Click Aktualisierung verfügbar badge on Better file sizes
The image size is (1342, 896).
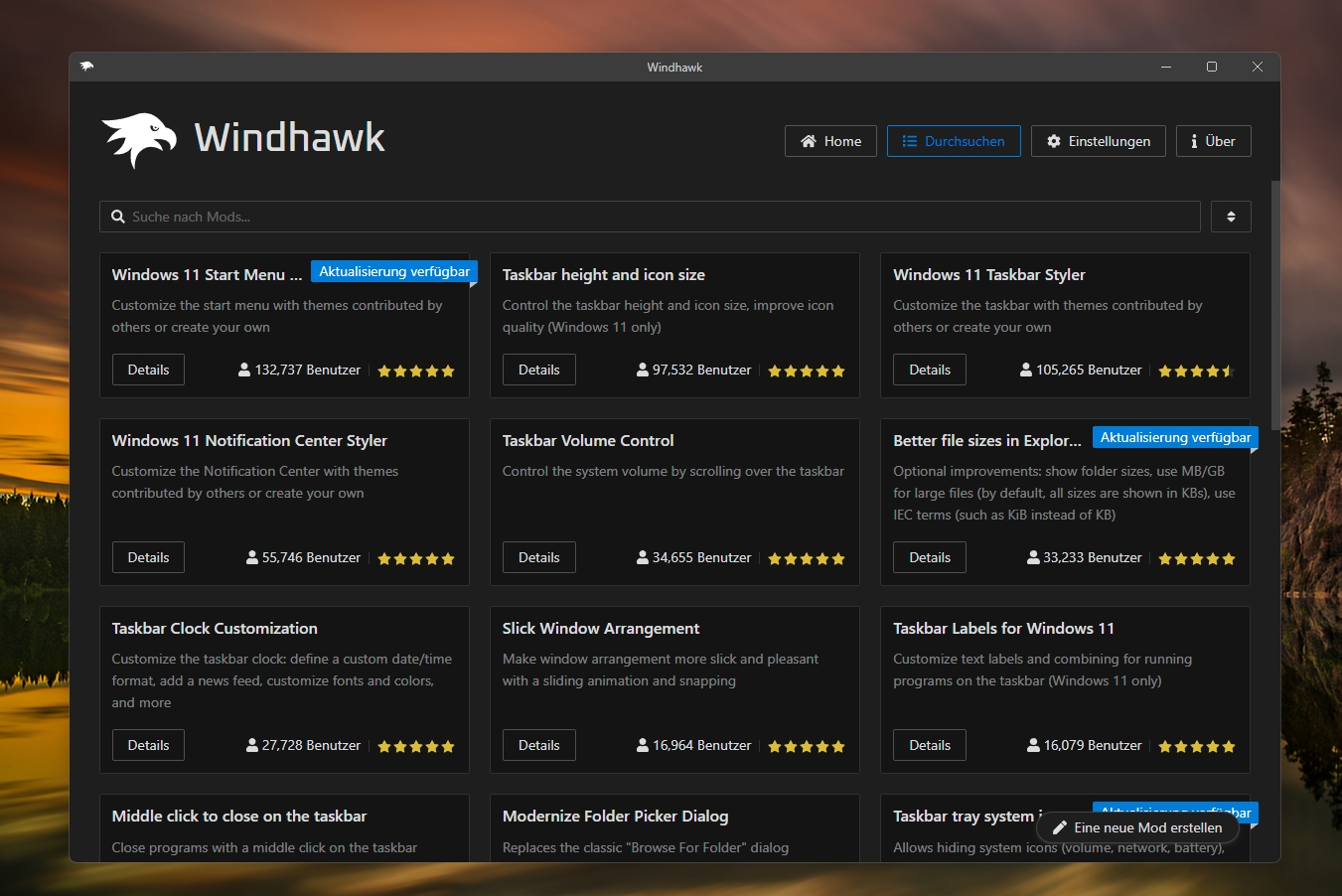coord(1175,437)
